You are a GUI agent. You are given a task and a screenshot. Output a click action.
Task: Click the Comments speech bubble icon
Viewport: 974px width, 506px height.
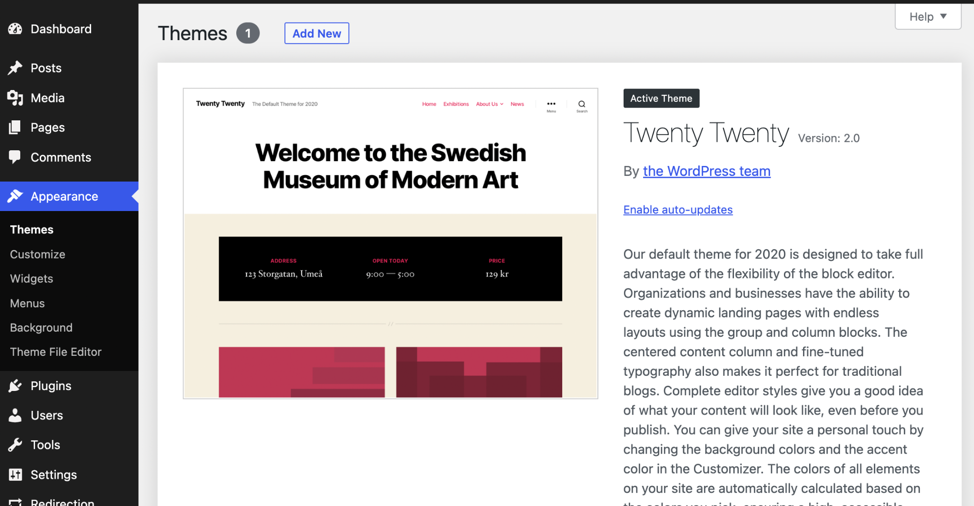click(x=15, y=157)
